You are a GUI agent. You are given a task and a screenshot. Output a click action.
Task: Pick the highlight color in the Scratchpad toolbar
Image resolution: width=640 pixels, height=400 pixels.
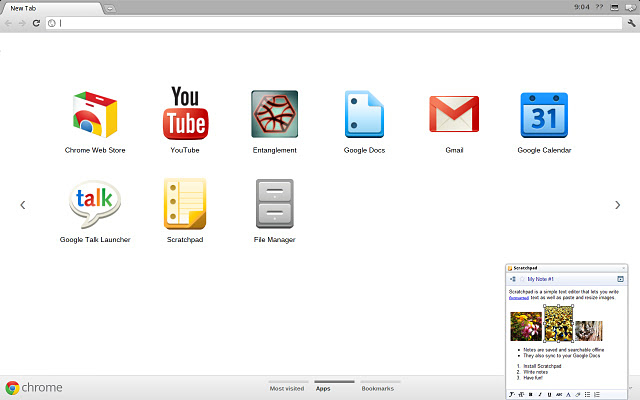tap(578, 395)
